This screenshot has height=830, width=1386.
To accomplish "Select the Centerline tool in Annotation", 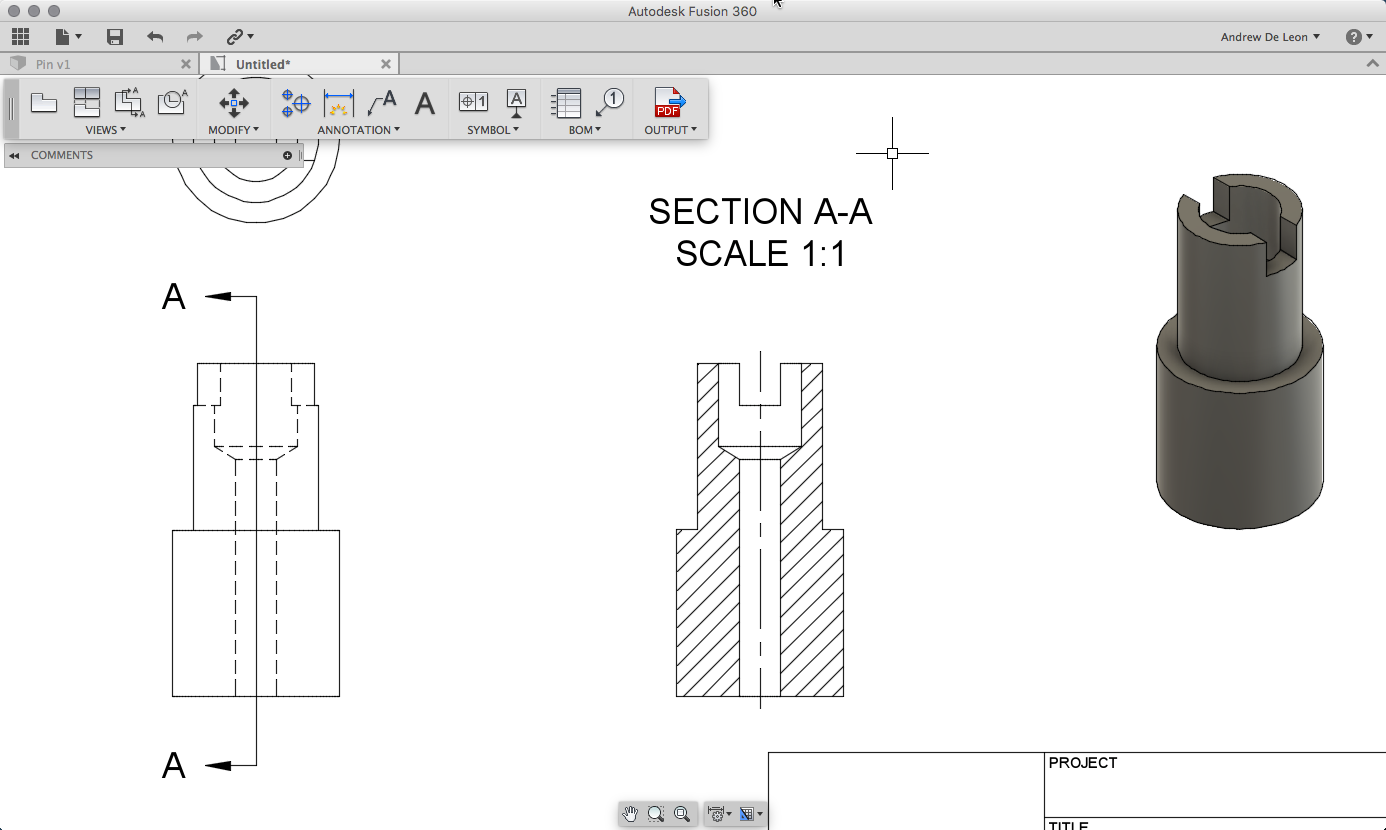I will pos(295,103).
